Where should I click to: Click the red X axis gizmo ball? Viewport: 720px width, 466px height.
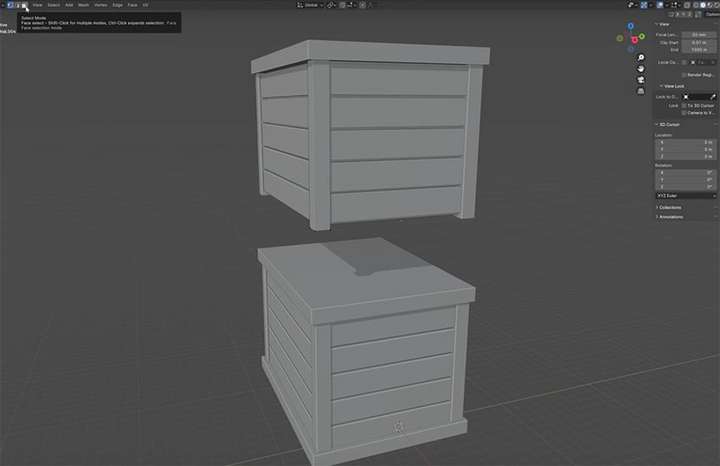635,40
